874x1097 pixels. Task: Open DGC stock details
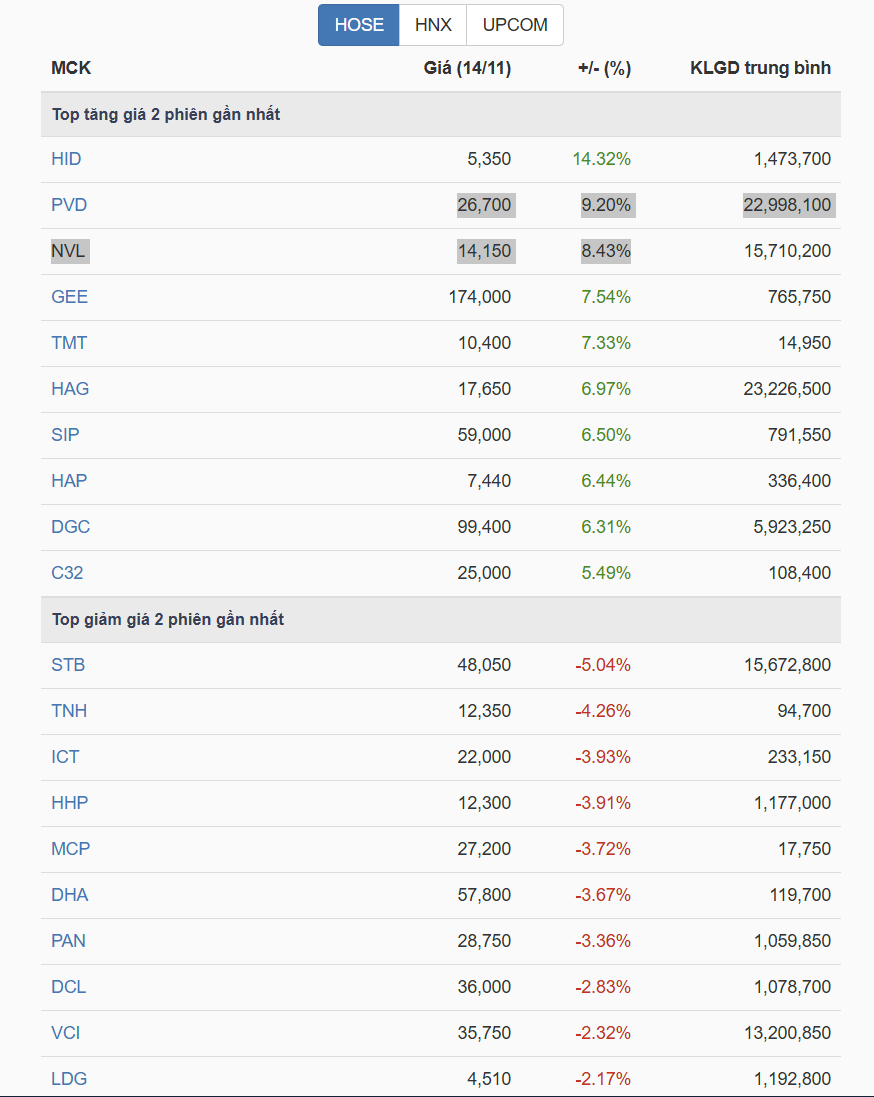(70, 527)
